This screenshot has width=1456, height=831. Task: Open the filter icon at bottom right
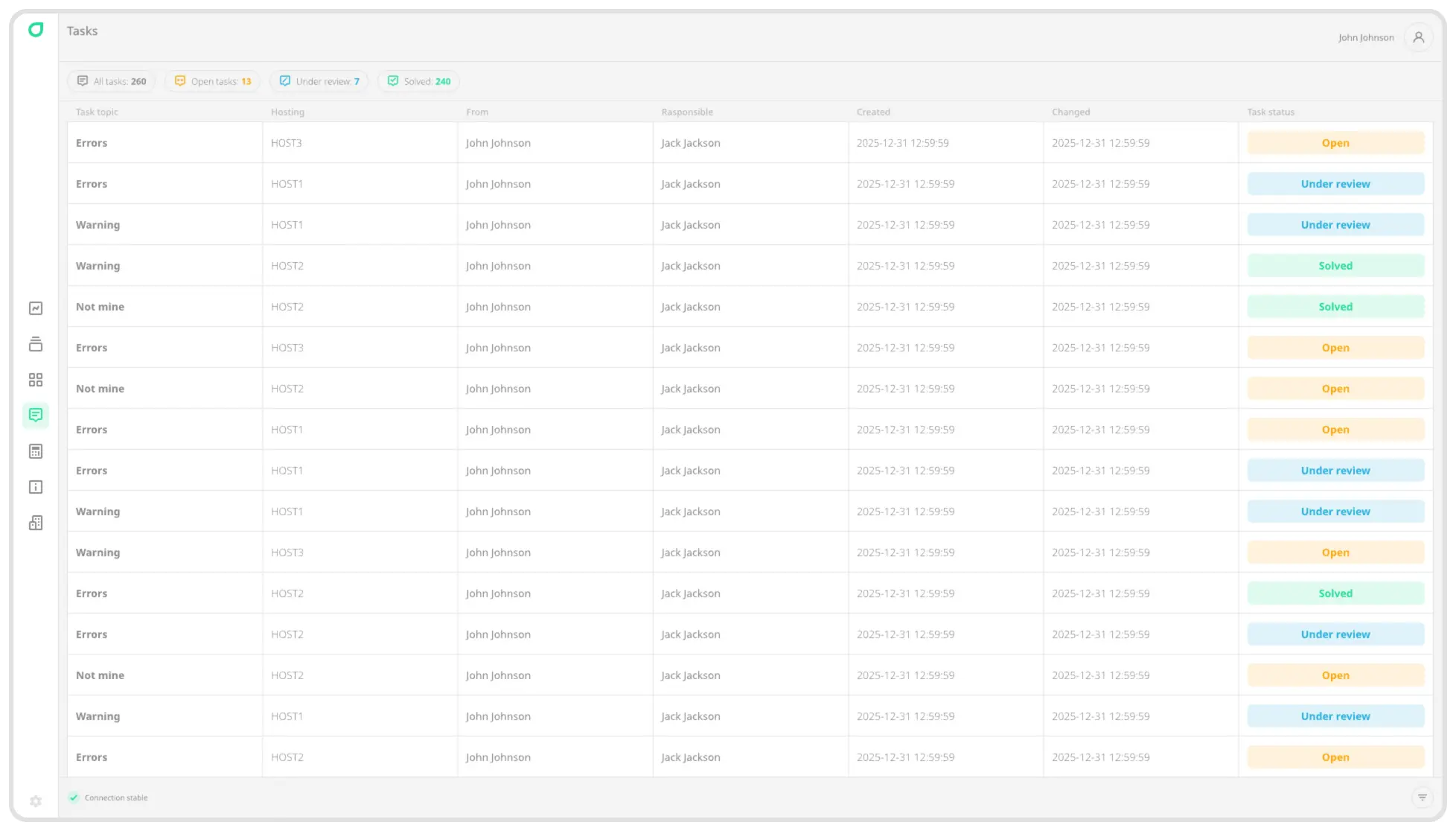point(1422,797)
